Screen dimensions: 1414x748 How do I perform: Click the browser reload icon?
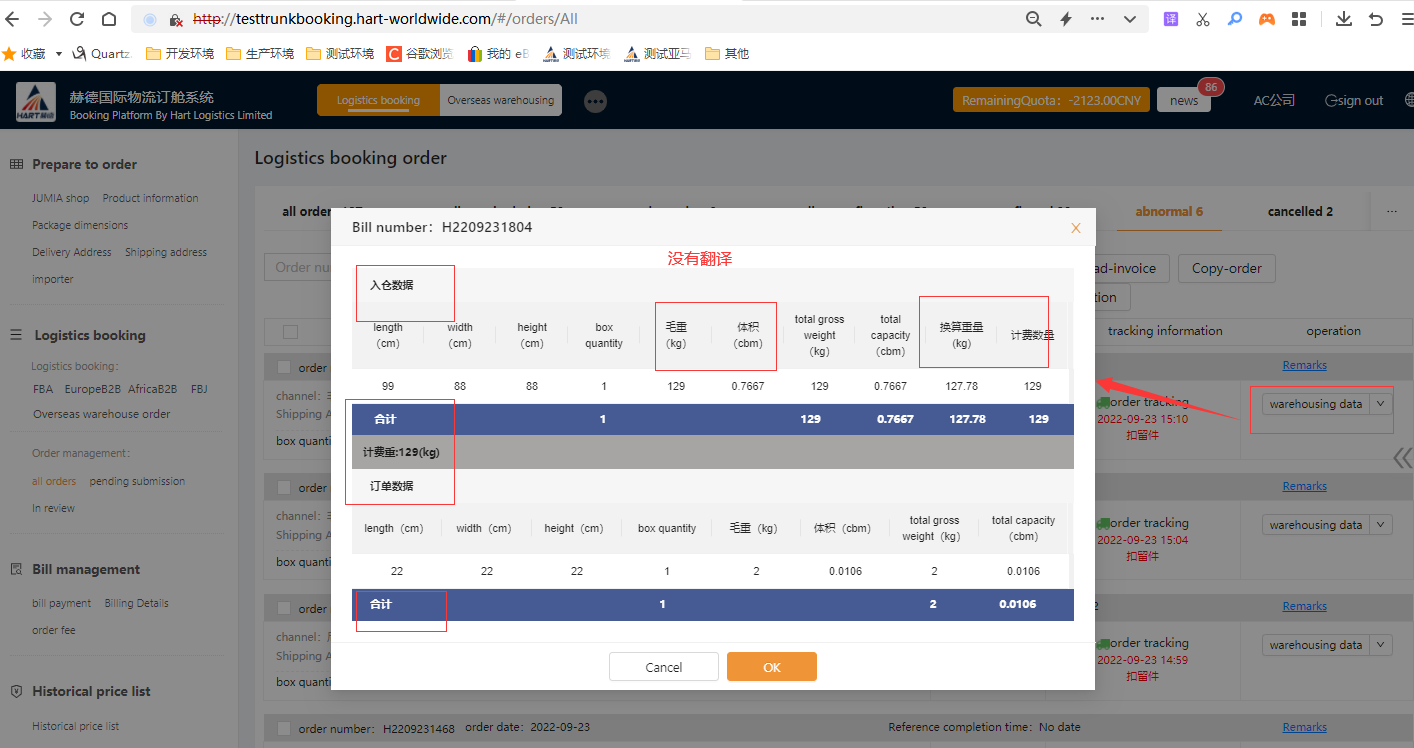pos(77,19)
